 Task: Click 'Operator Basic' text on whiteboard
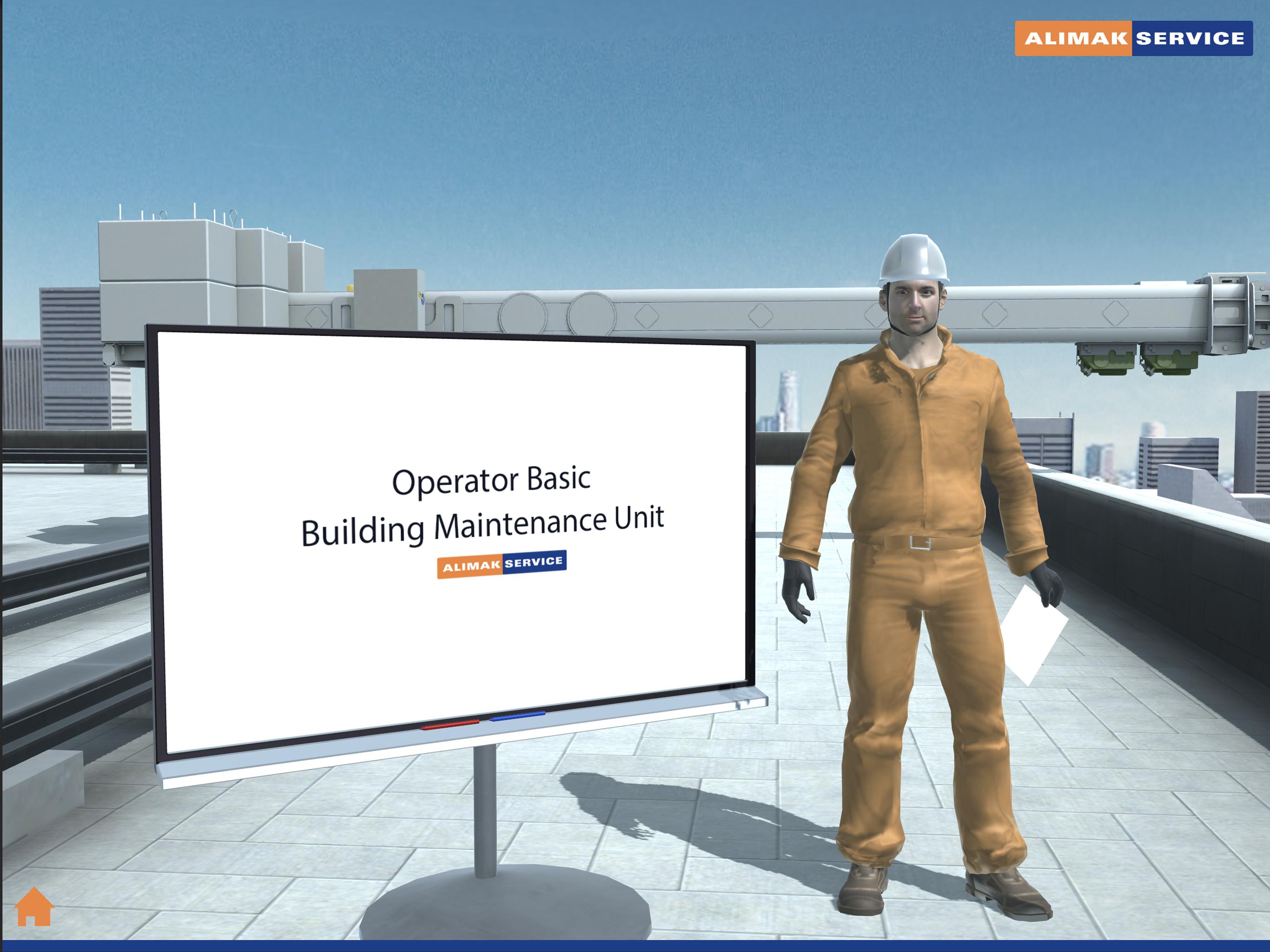coord(491,480)
